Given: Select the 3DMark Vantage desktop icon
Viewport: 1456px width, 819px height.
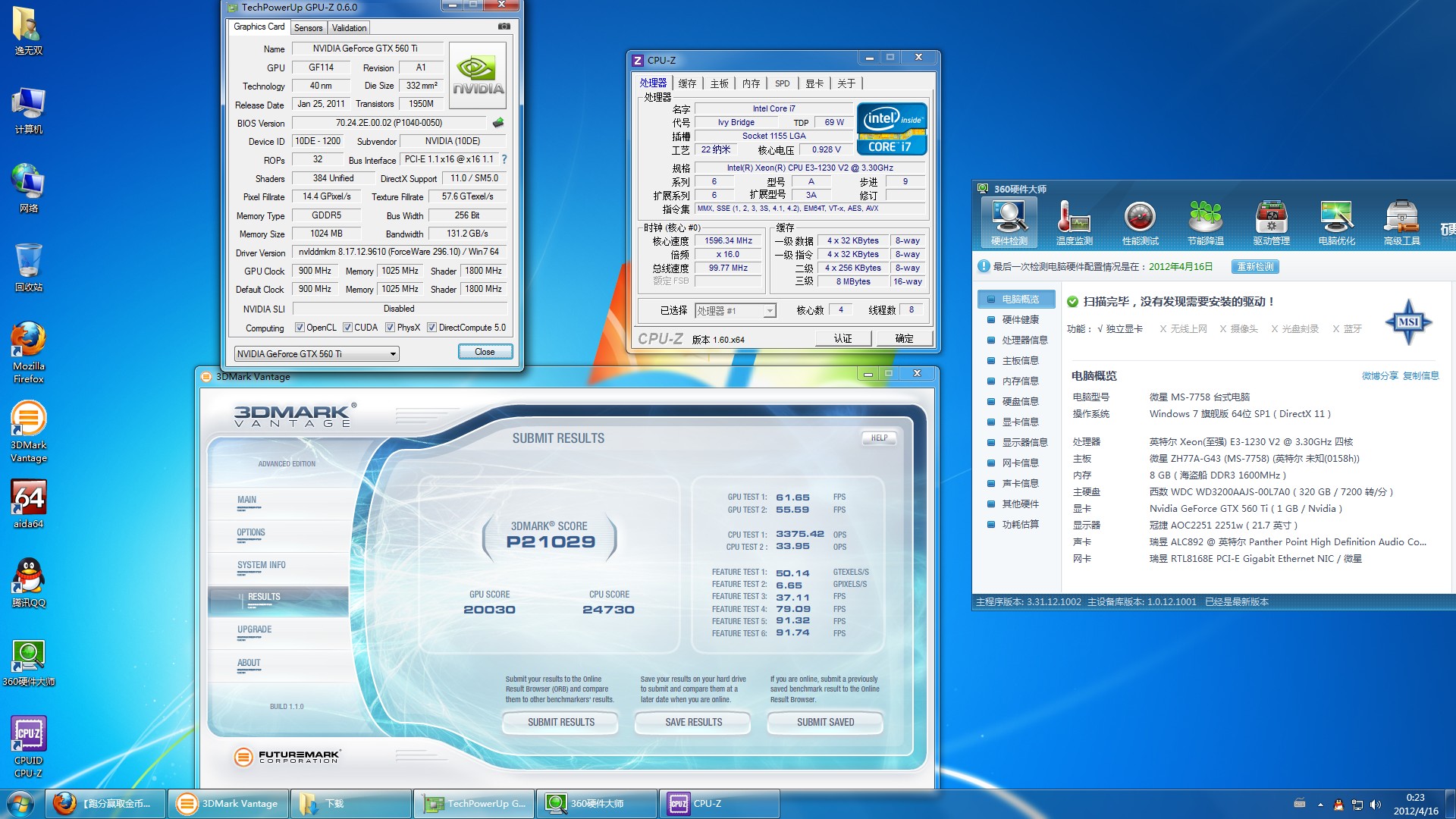Looking at the screenshot, I should coord(28,431).
